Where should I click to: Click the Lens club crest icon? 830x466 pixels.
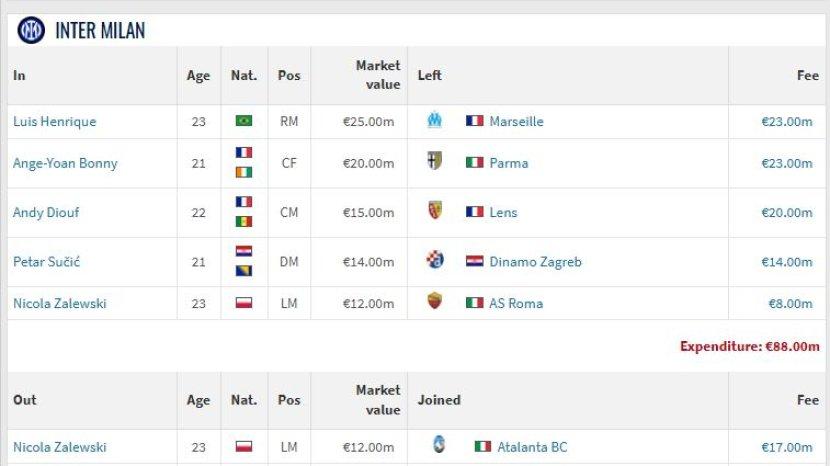434,212
